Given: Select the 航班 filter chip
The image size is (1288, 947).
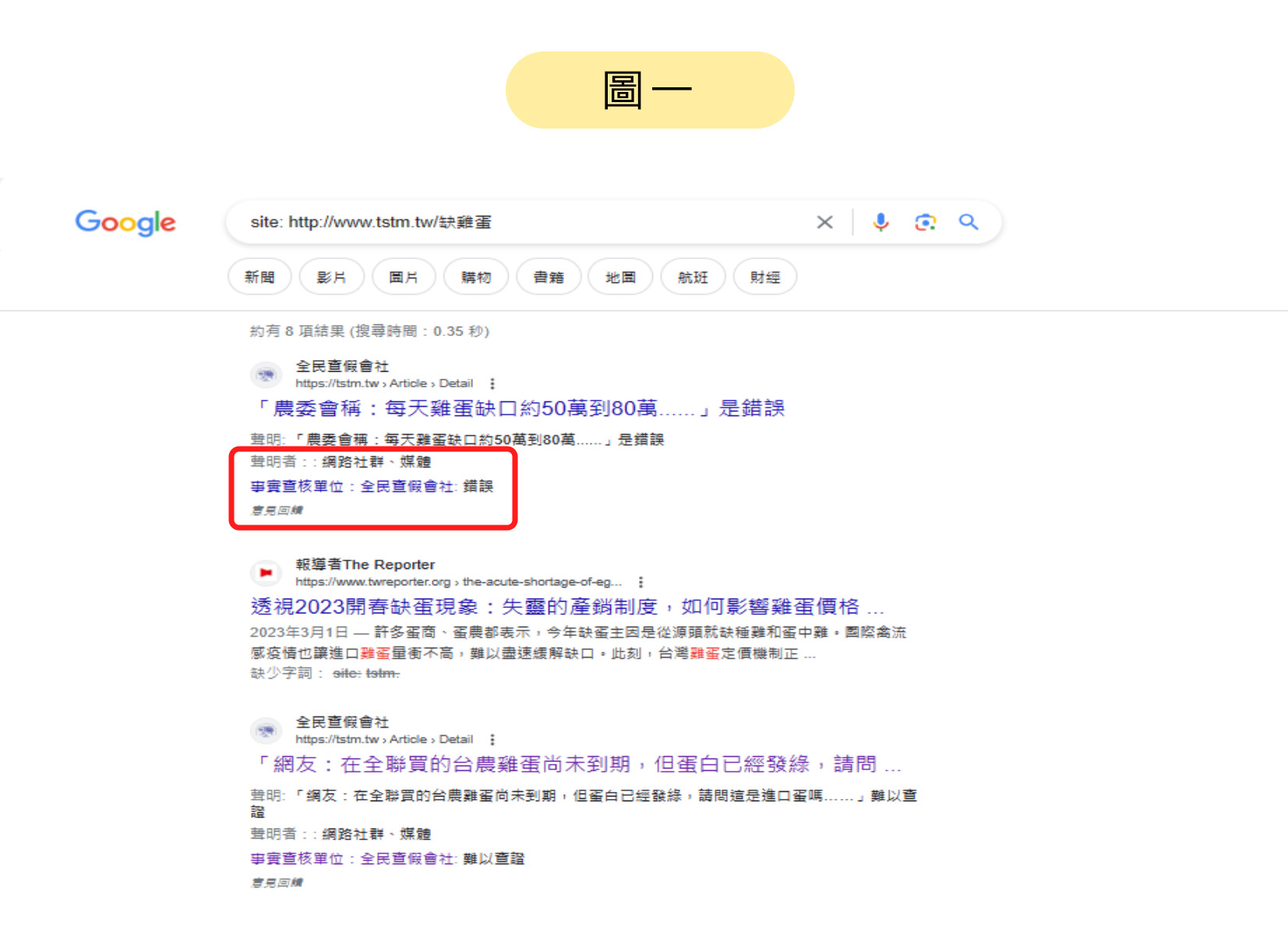Looking at the screenshot, I should coord(693,277).
